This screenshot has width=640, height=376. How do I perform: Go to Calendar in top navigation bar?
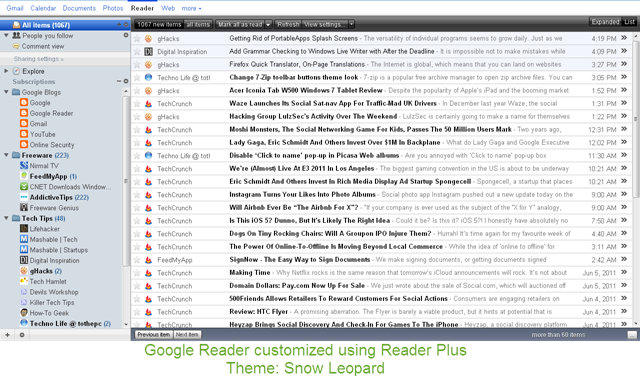coord(43,8)
